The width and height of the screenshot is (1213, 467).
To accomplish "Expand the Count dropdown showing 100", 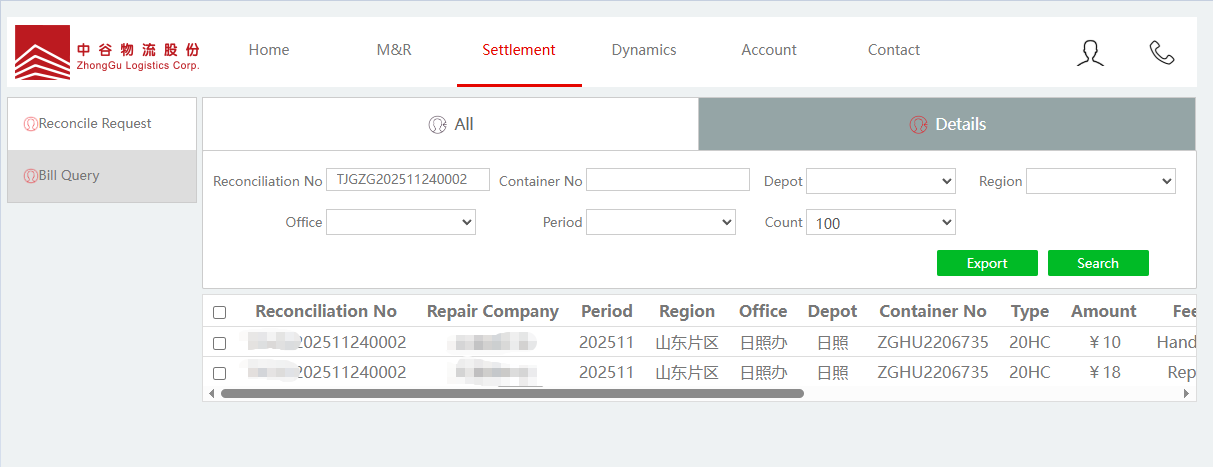I will (880, 222).
